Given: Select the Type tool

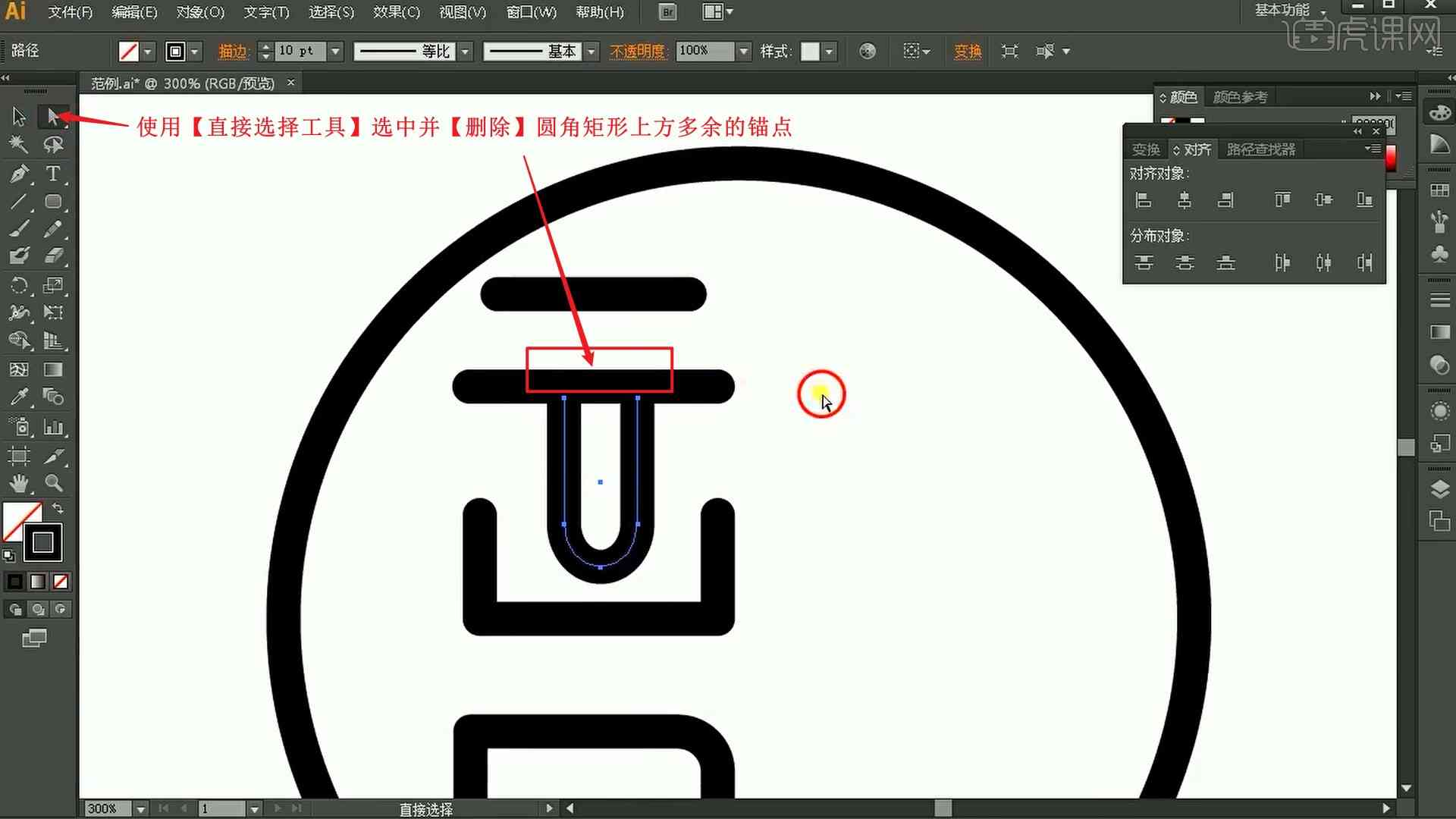Looking at the screenshot, I should pos(53,174).
